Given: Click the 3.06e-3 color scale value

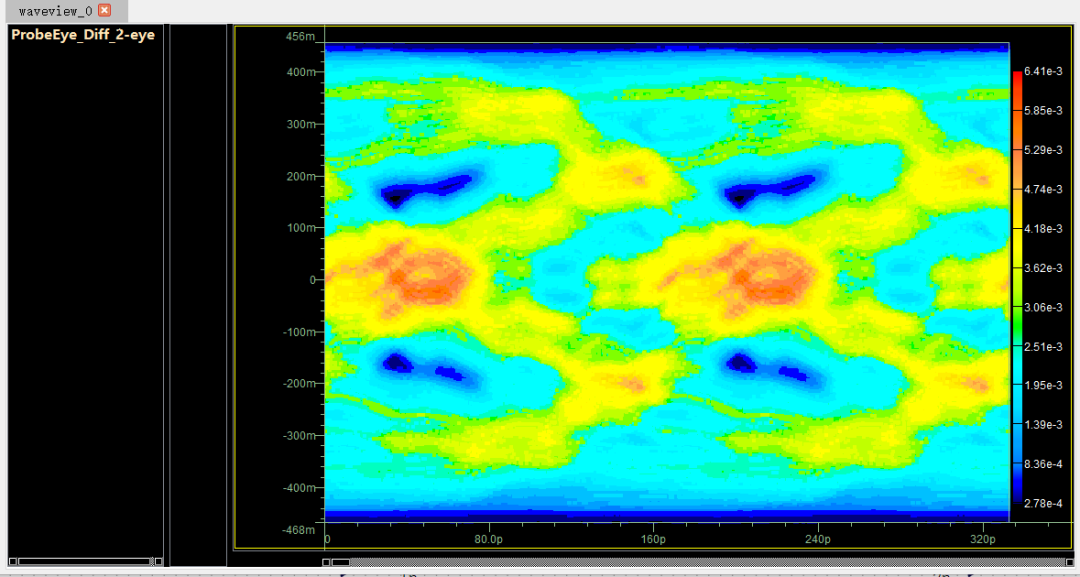Looking at the screenshot, I should click(x=1044, y=307).
